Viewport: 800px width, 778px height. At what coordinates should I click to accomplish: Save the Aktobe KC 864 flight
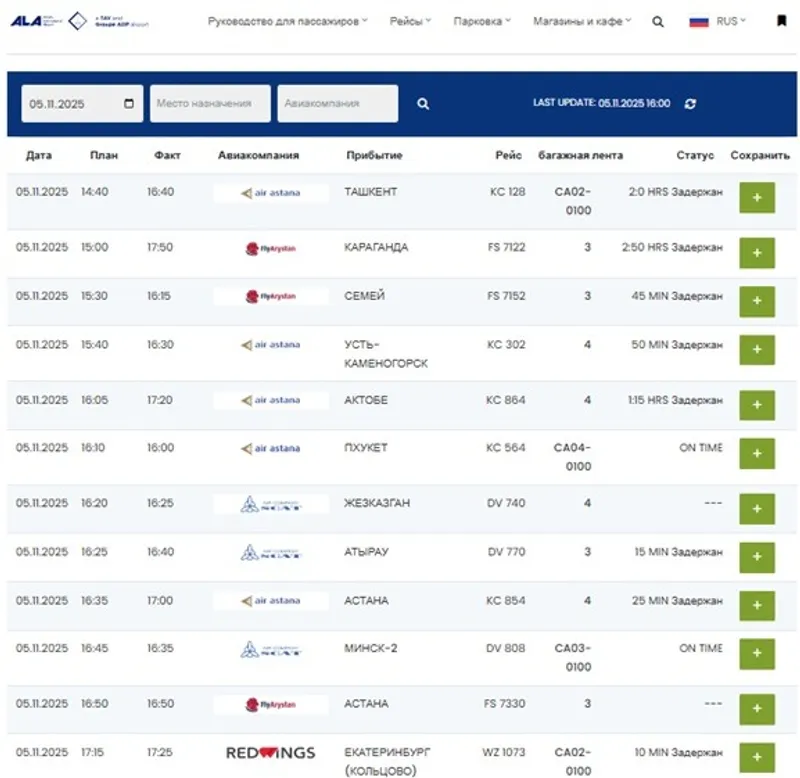(757, 405)
